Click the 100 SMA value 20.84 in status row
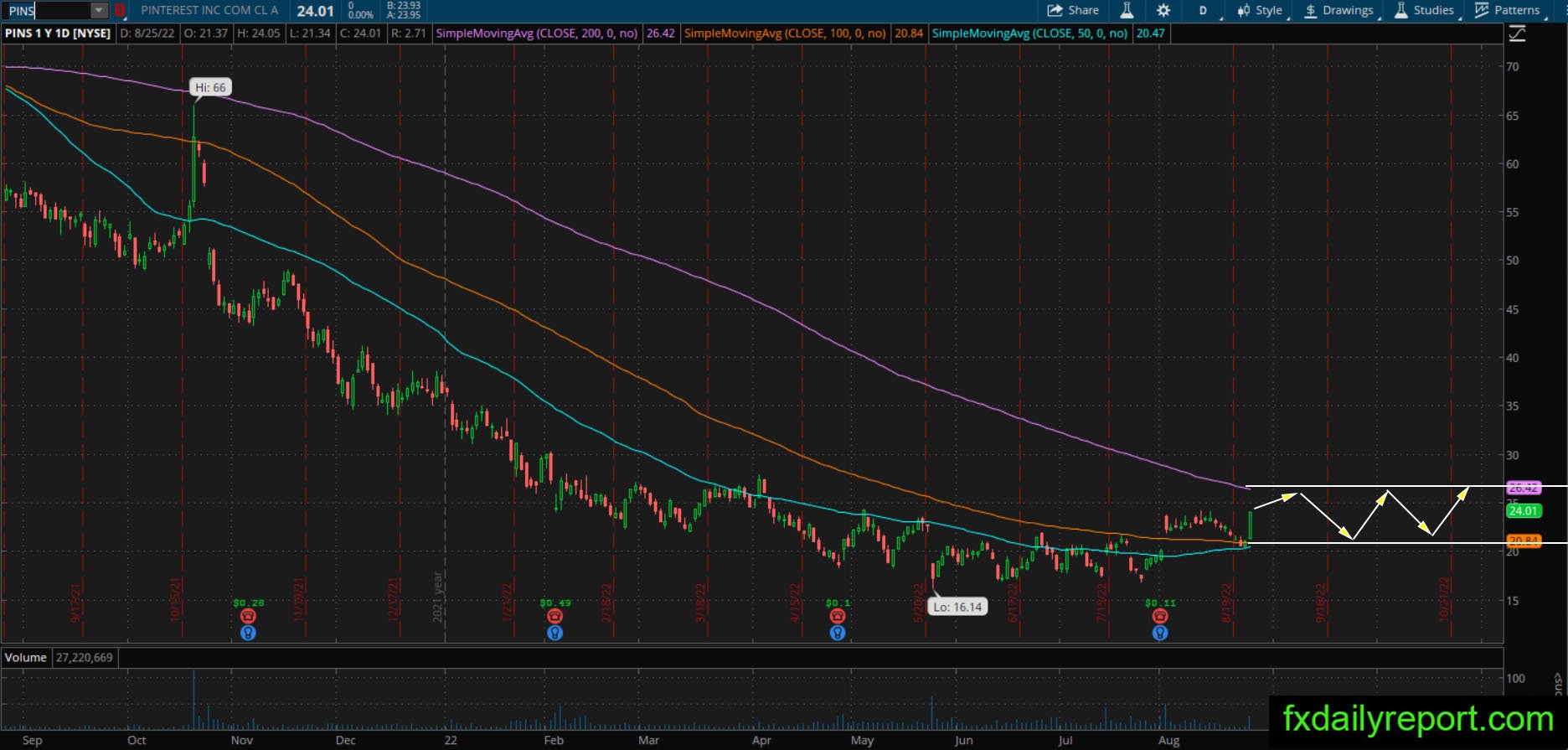 [x=909, y=34]
